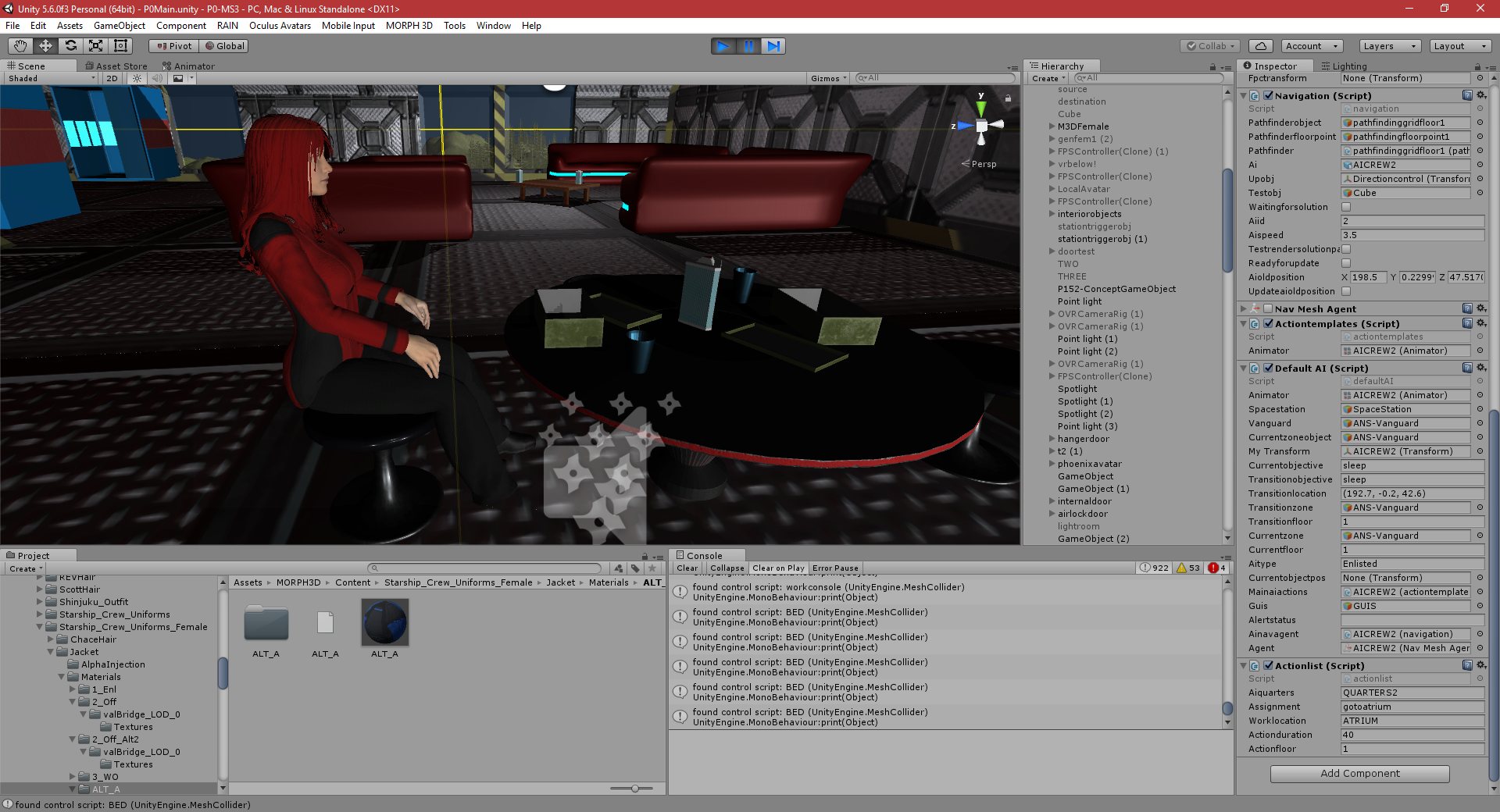Image resolution: width=1500 pixels, height=812 pixels.
Task: Toggle Global handle rotation button
Action: (x=224, y=46)
